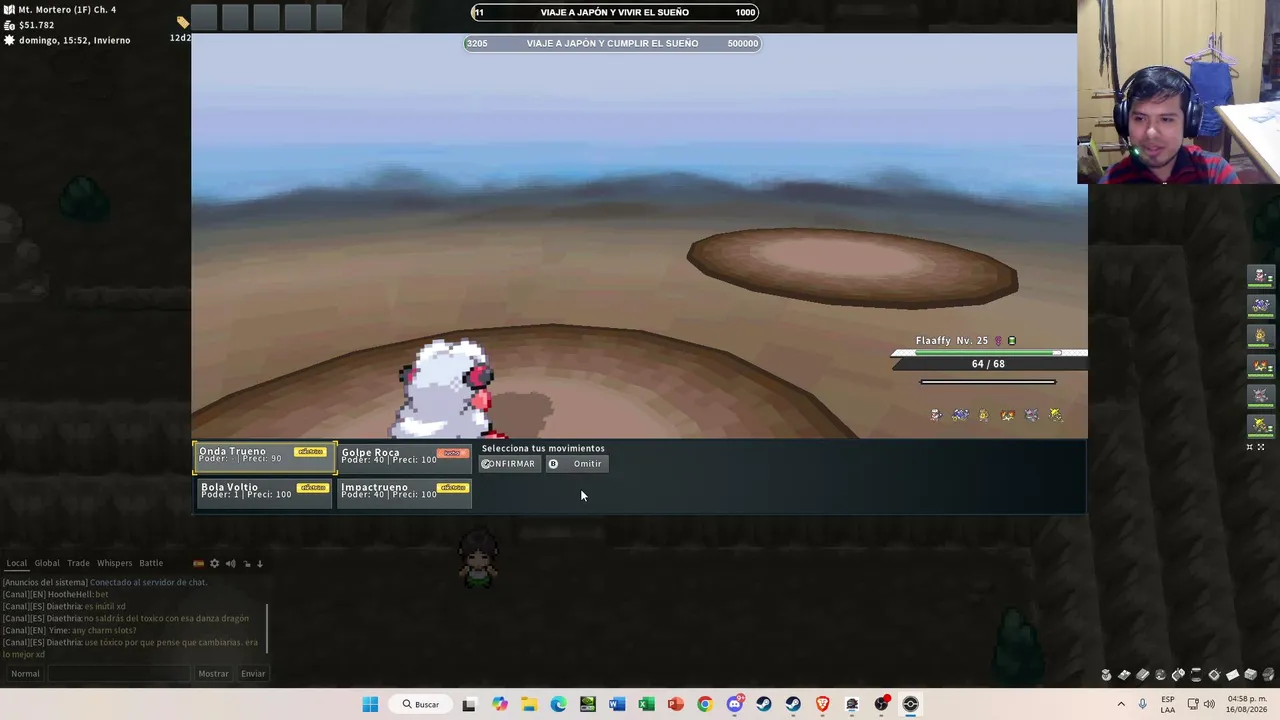Open the Windows Start menu
Viewport: 1280px width, 720px height.
[x=370, y=704]
